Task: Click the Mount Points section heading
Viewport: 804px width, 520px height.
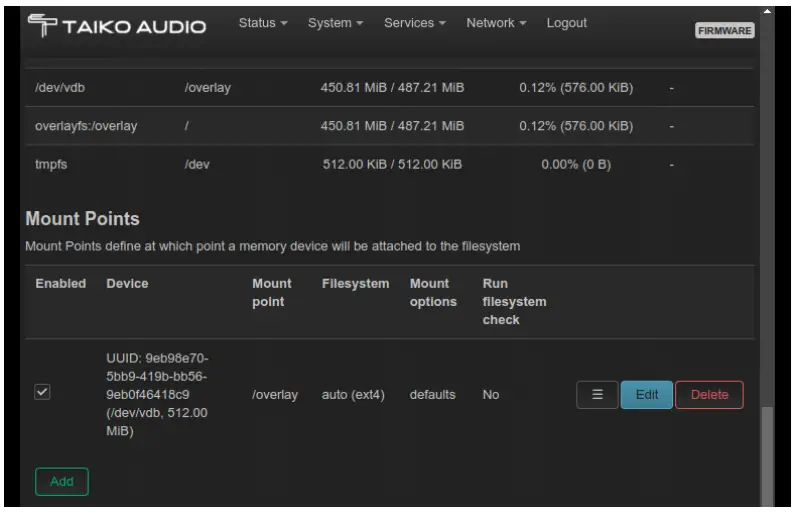Action: (x=82, y=218)
